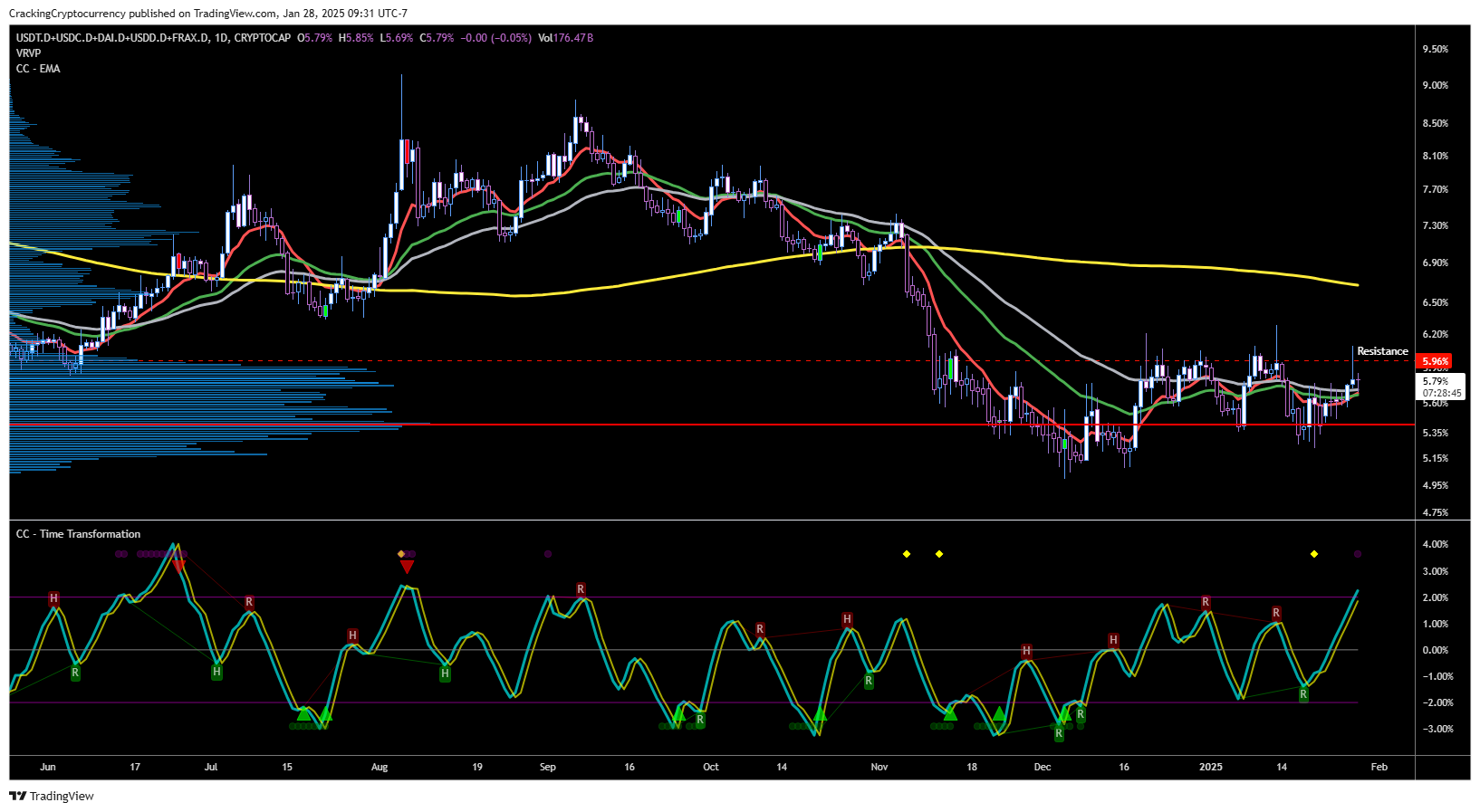Click the 9.50% price axis label
Image resolution: width=1480 pixels, height=812 pixels.
click(1436, 49)
